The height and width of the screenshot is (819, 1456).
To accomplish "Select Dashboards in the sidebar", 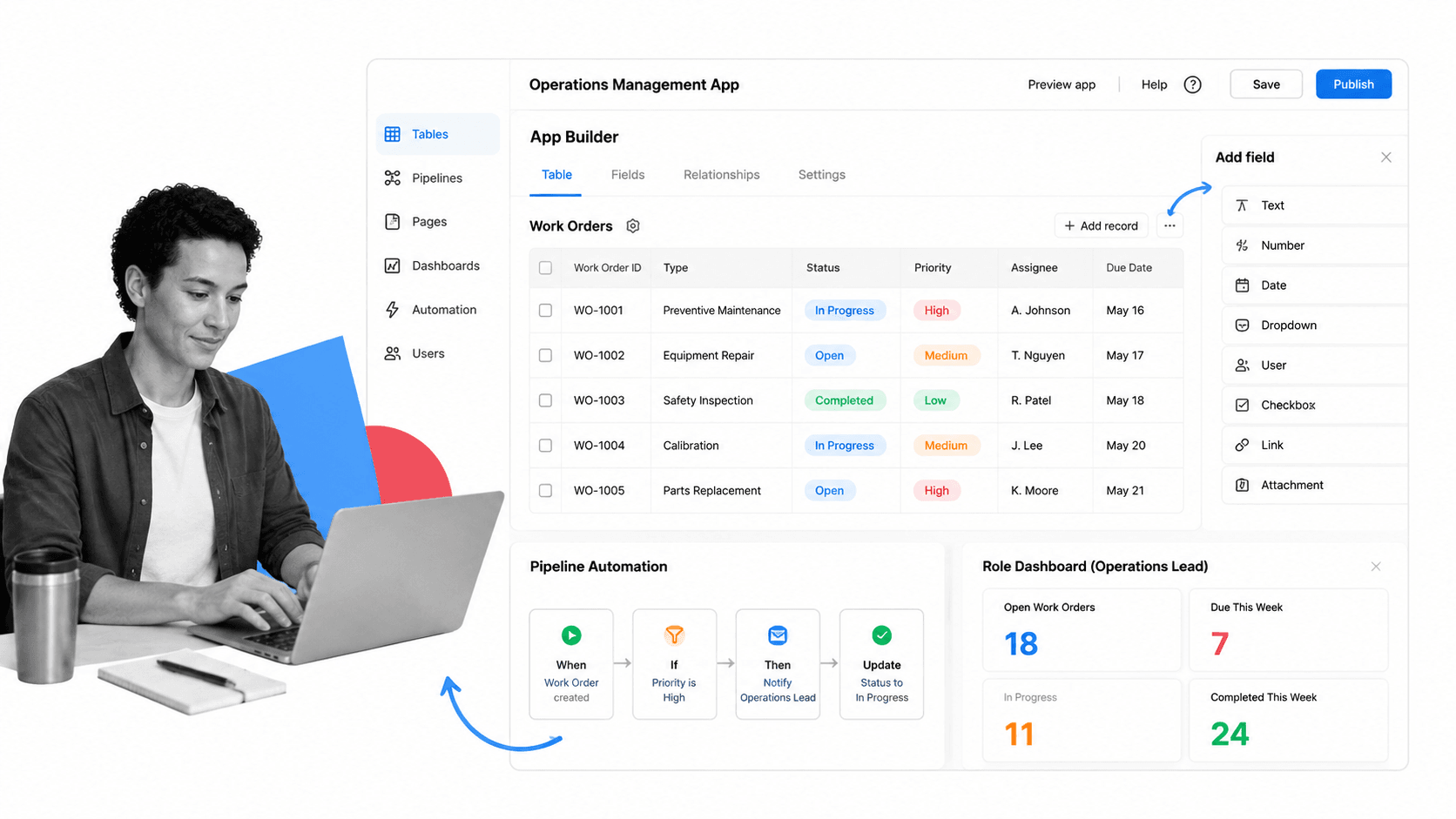I will coord(438,265).
